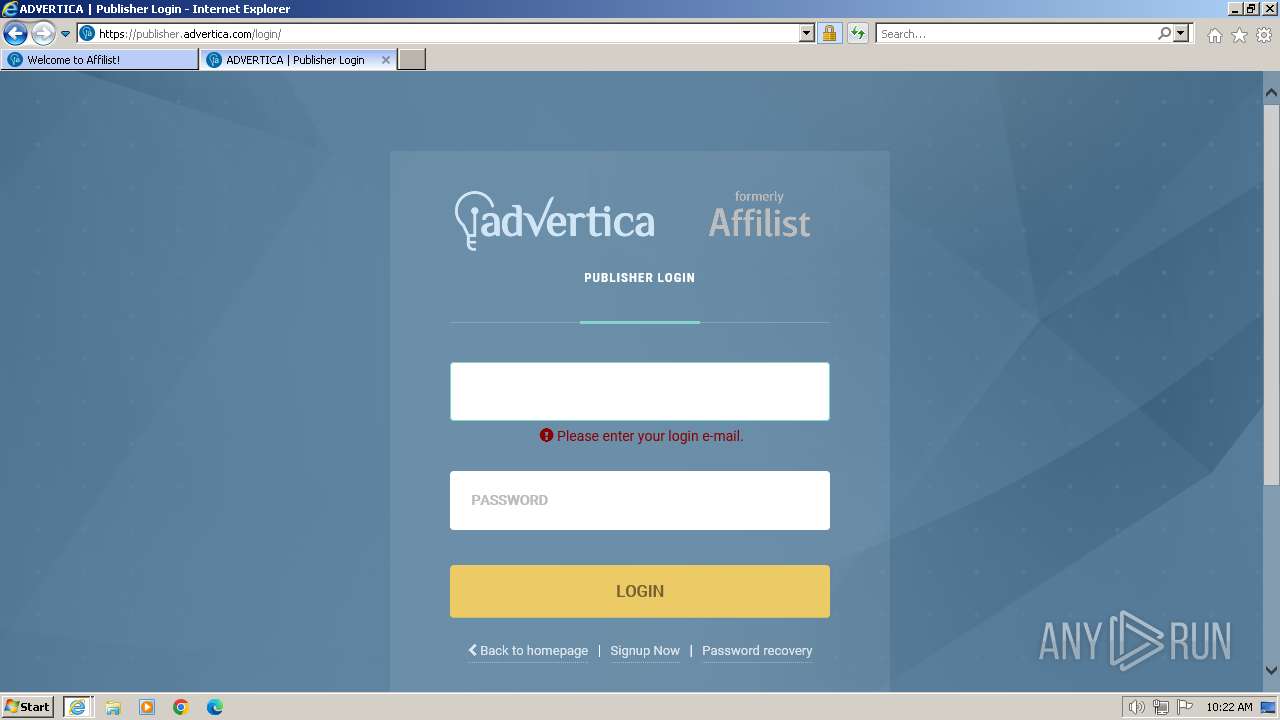Click the search magnifier icon
1280x720 pixels.
coord(1164,34)
